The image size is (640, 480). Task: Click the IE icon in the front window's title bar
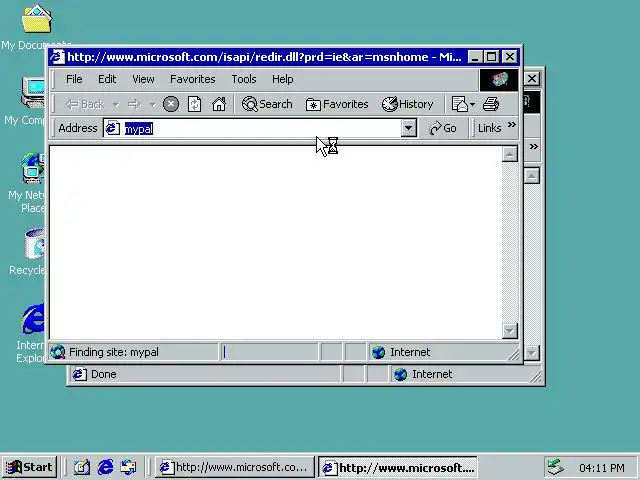pyautogui.click(x=57, y=57)
